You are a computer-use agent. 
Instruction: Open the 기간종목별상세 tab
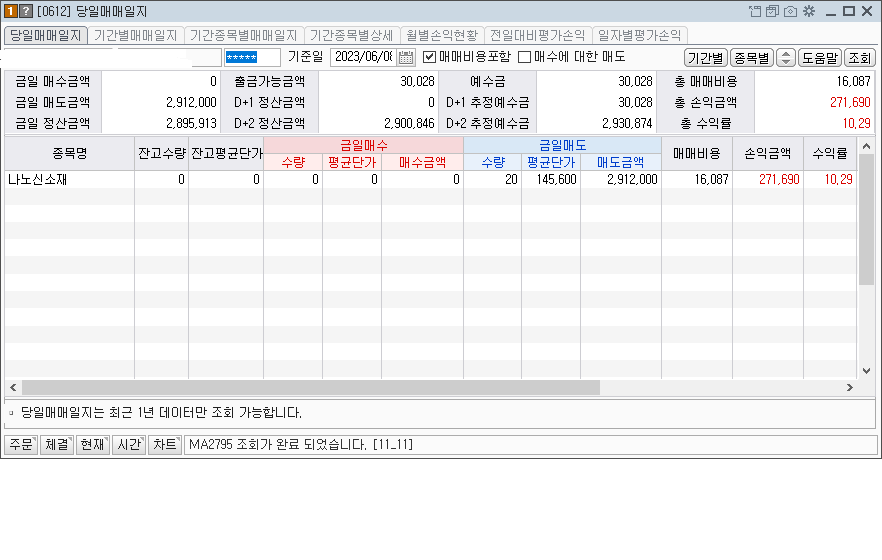(352, 35)
